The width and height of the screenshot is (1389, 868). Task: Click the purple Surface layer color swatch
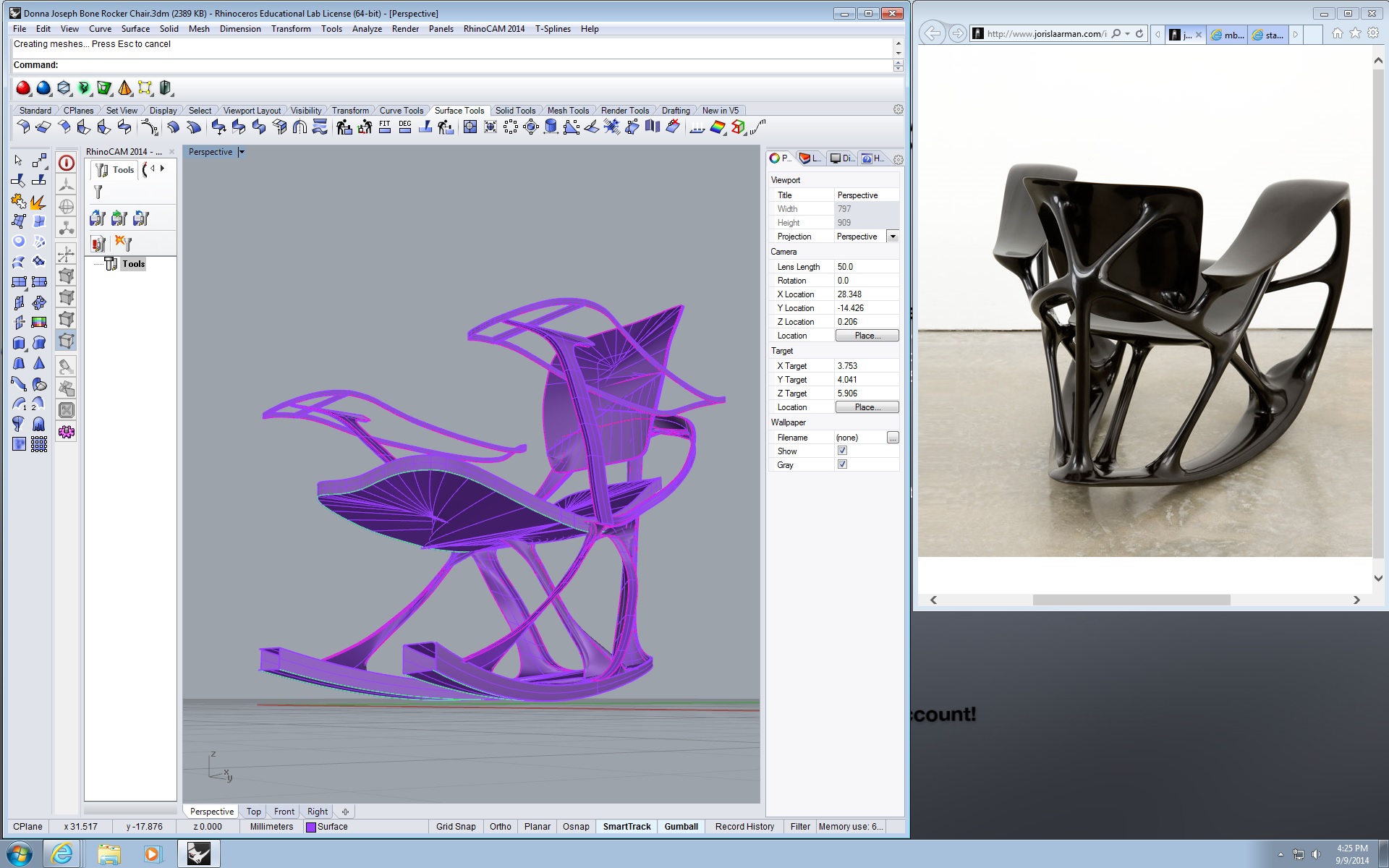pyautogui.click(x=311, y=827)
